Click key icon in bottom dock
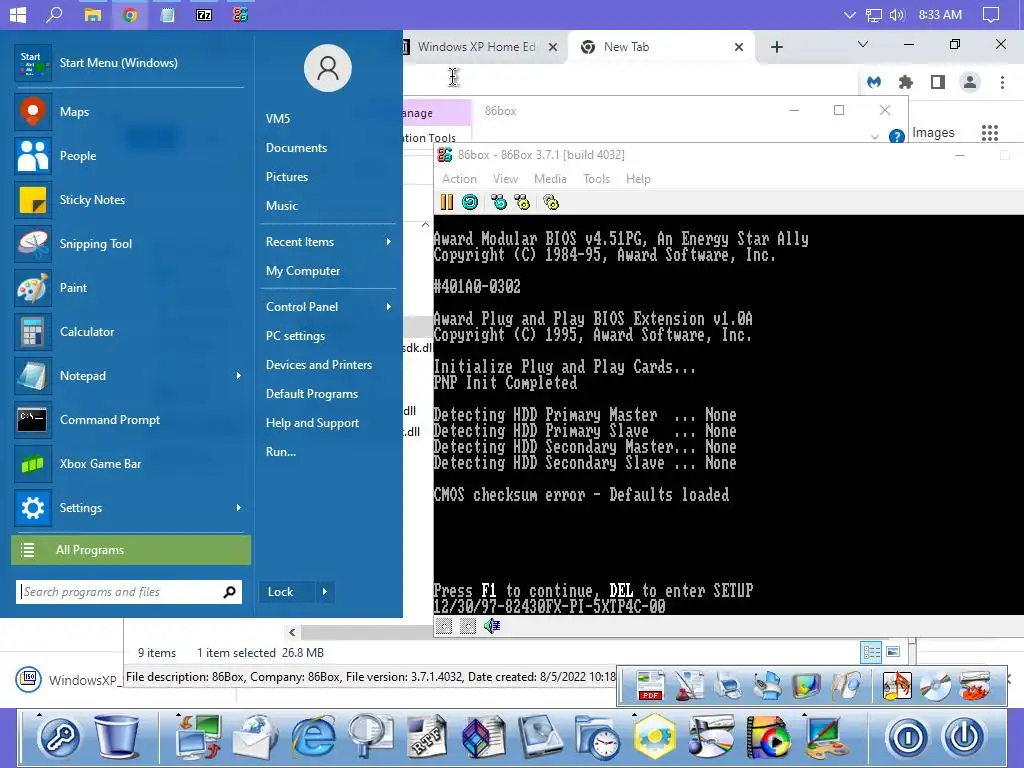The height and width of the screenshot is (768, 1024). coord(59,738)
